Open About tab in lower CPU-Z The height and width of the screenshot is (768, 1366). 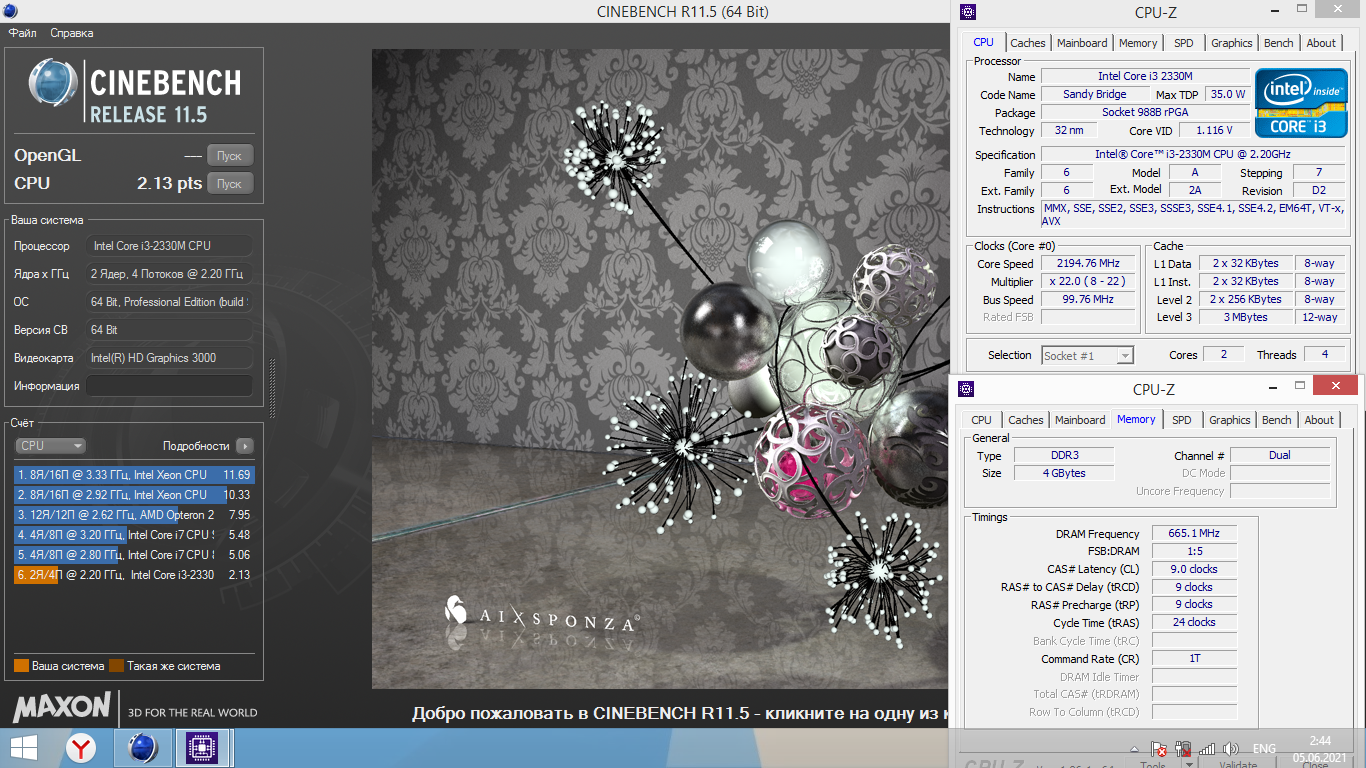1319,420
